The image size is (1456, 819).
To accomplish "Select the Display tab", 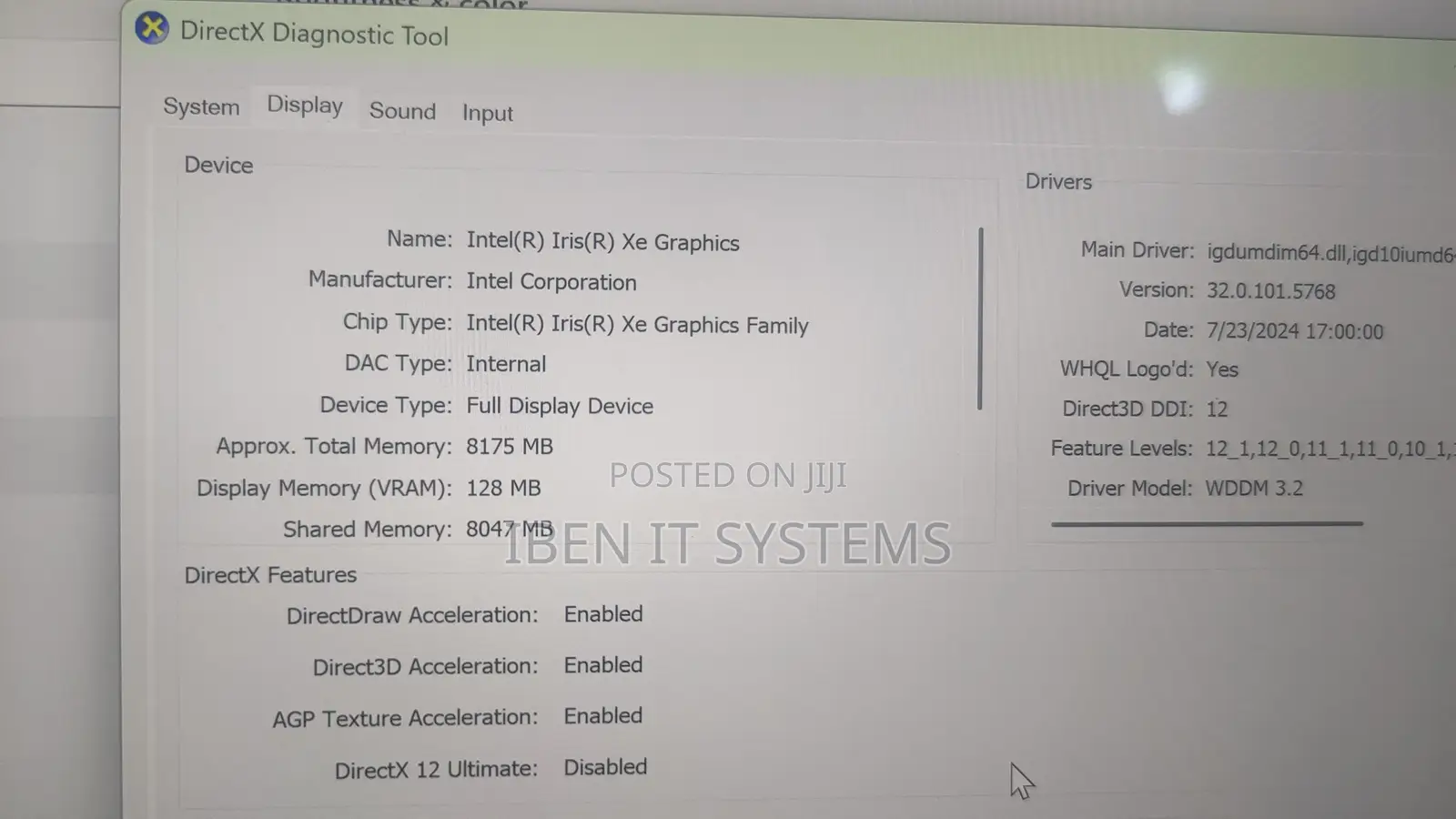I will coord(305,106).
